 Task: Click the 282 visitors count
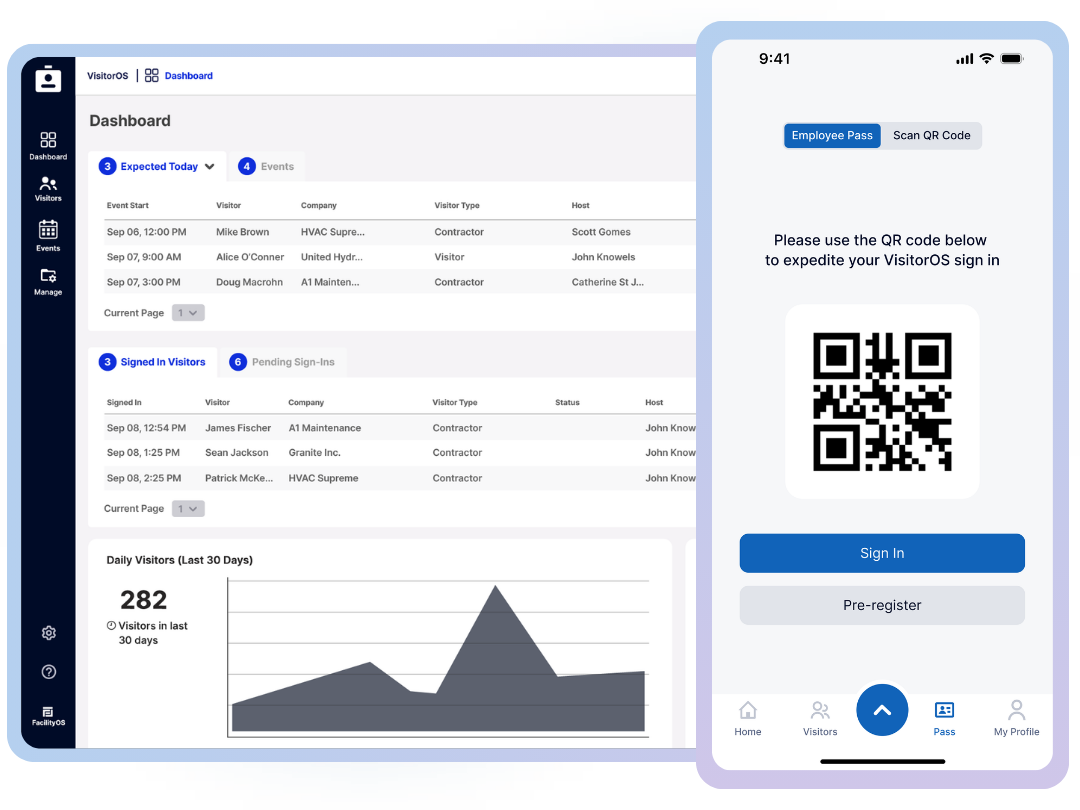point(143,600)
